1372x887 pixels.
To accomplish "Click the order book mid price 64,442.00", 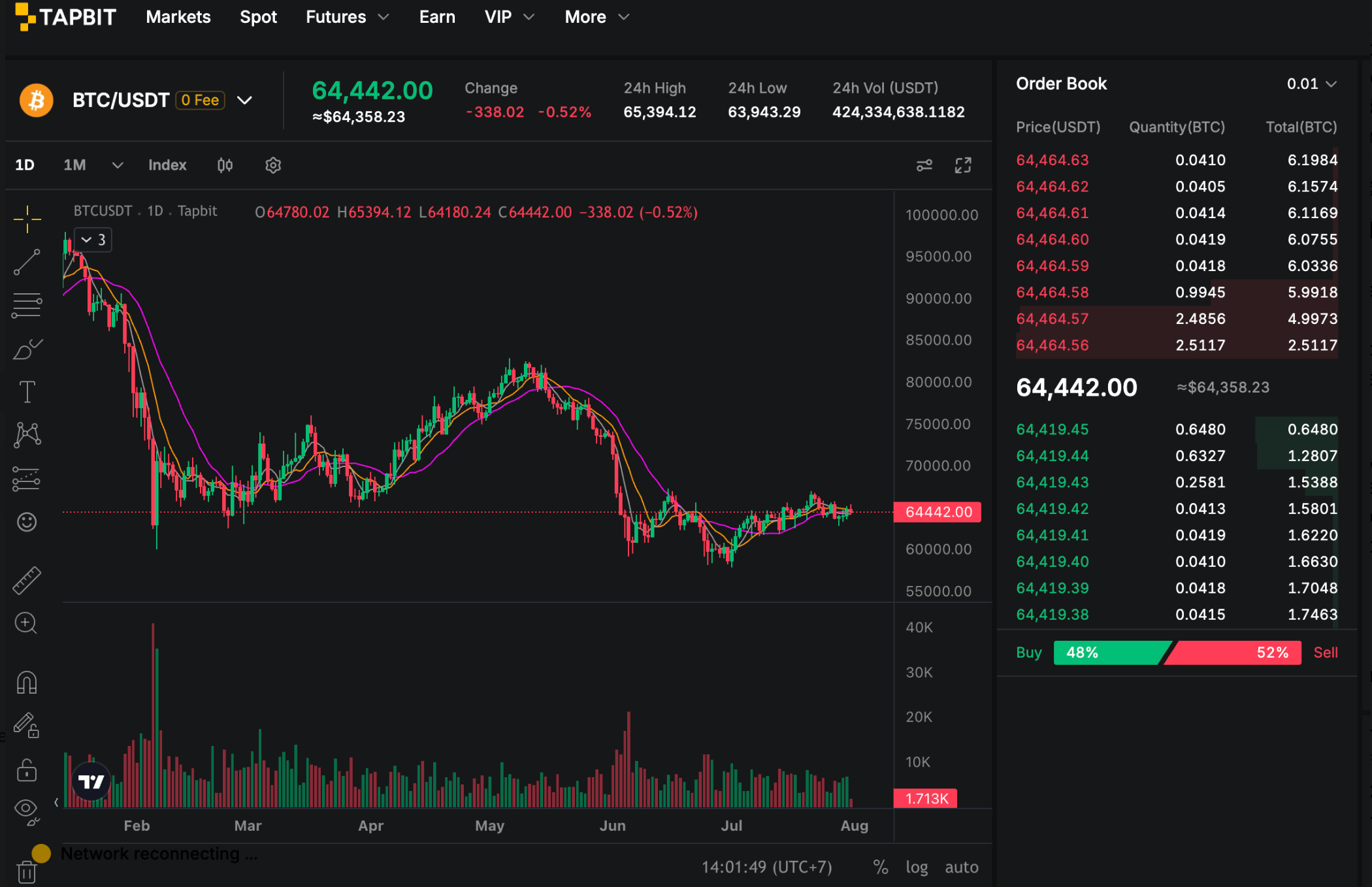I will tap(1077, 387).
